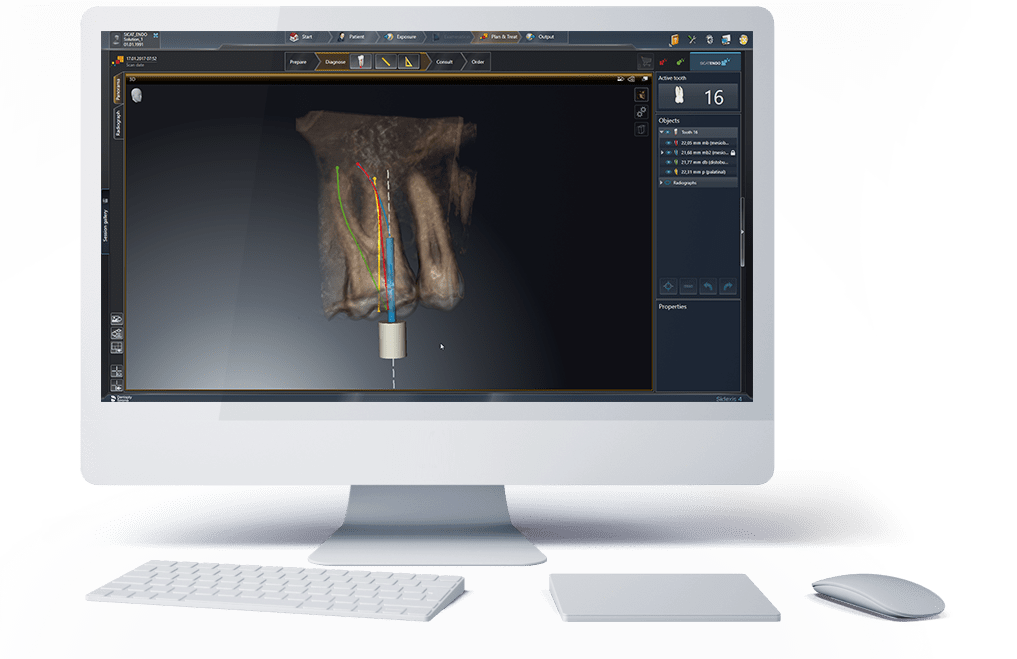This screenshot has width=1017, height=659.
Task: Collapse the Tooth 16 tree node
Action: click(661, 132)
